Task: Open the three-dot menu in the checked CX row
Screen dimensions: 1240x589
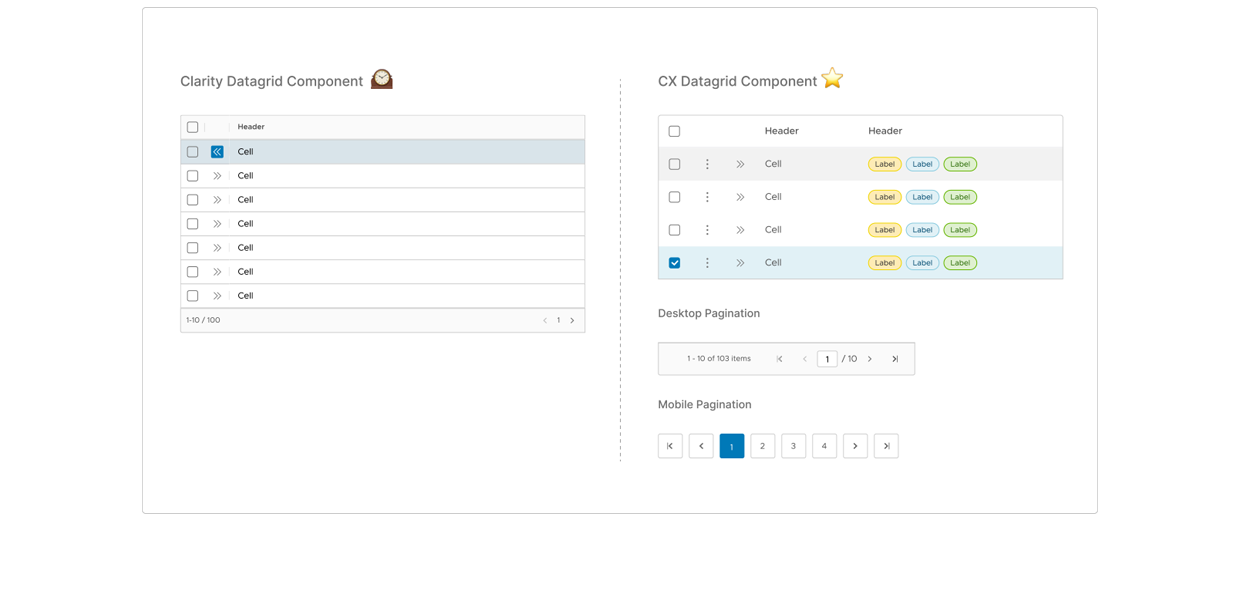Action: coord(707,263)
